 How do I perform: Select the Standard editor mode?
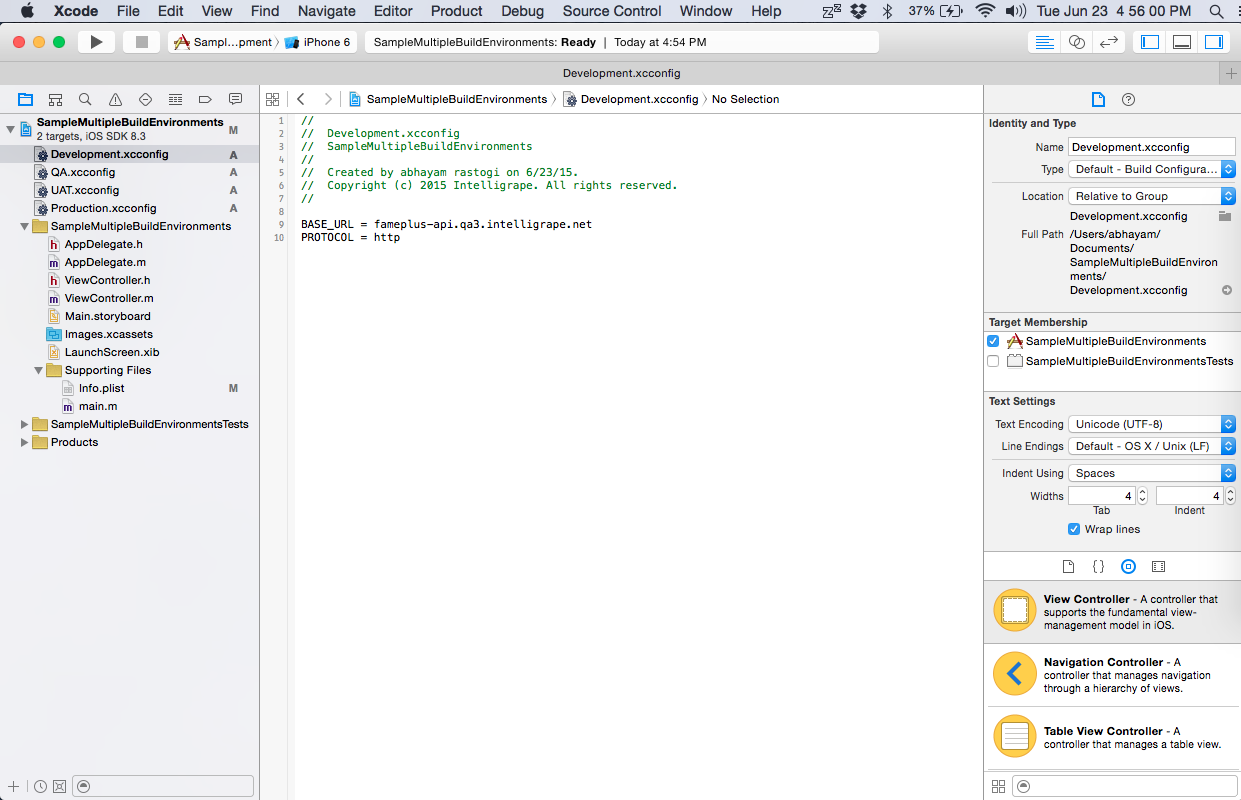tap(1045, 42)
